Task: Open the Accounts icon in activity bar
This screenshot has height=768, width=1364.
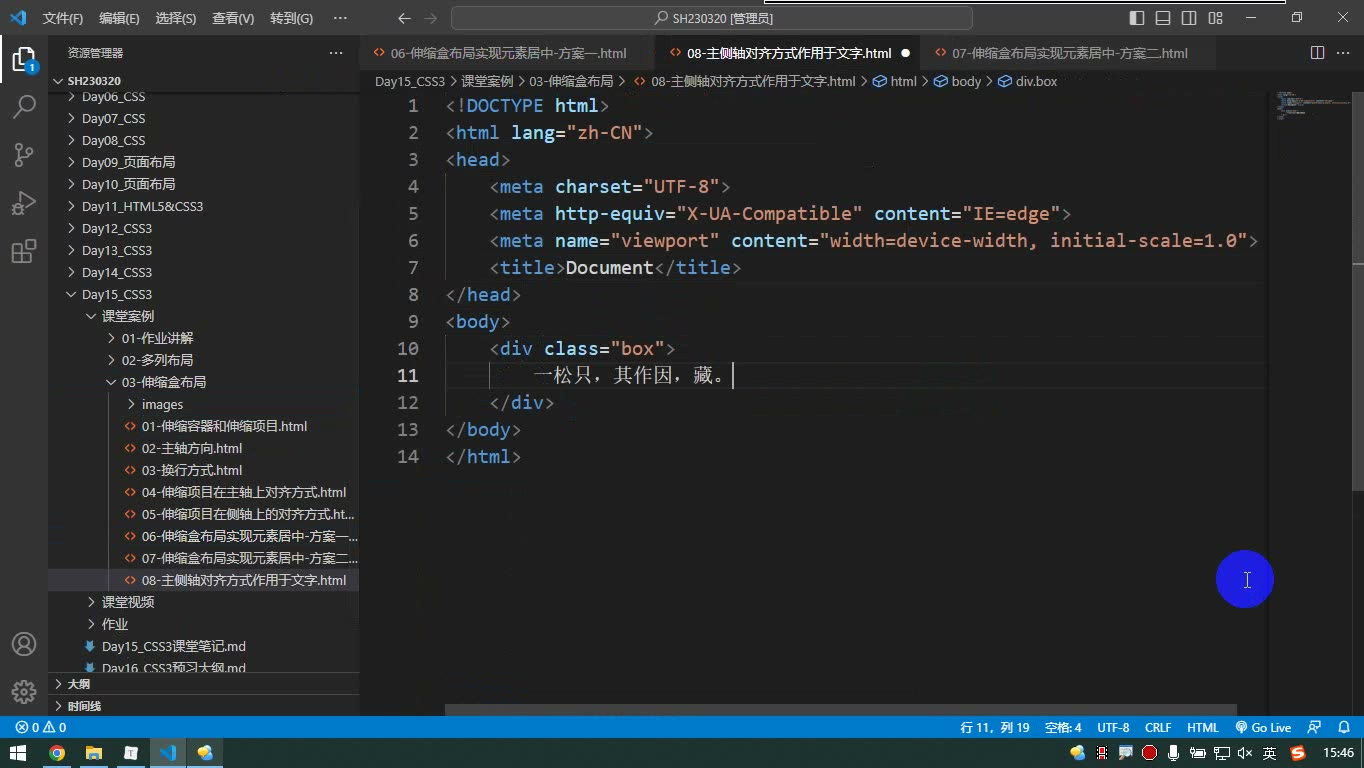Action: (24, 644)
